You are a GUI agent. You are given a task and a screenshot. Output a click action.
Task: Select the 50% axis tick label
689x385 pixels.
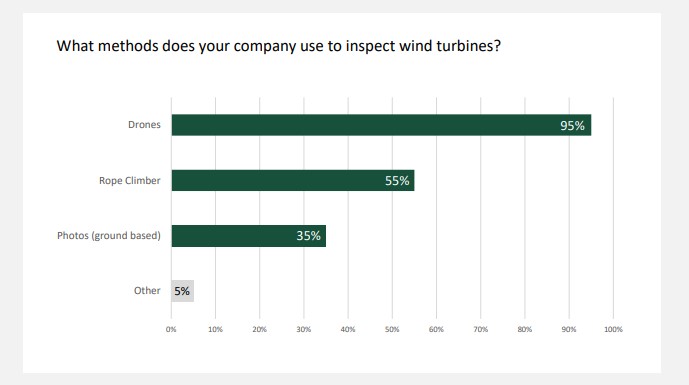(x=392, y=329)
